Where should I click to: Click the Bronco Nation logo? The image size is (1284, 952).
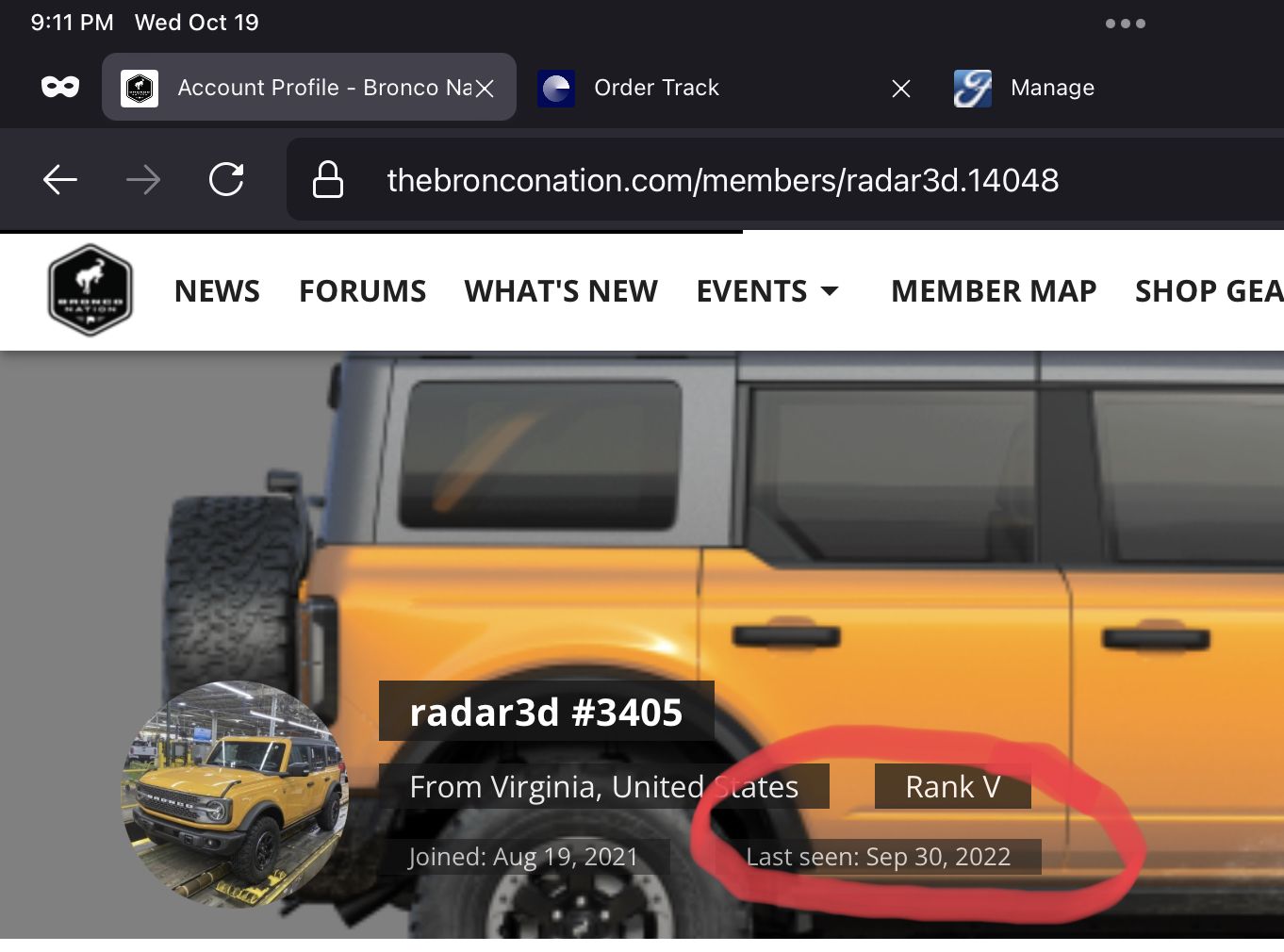(x=90, y=290)
